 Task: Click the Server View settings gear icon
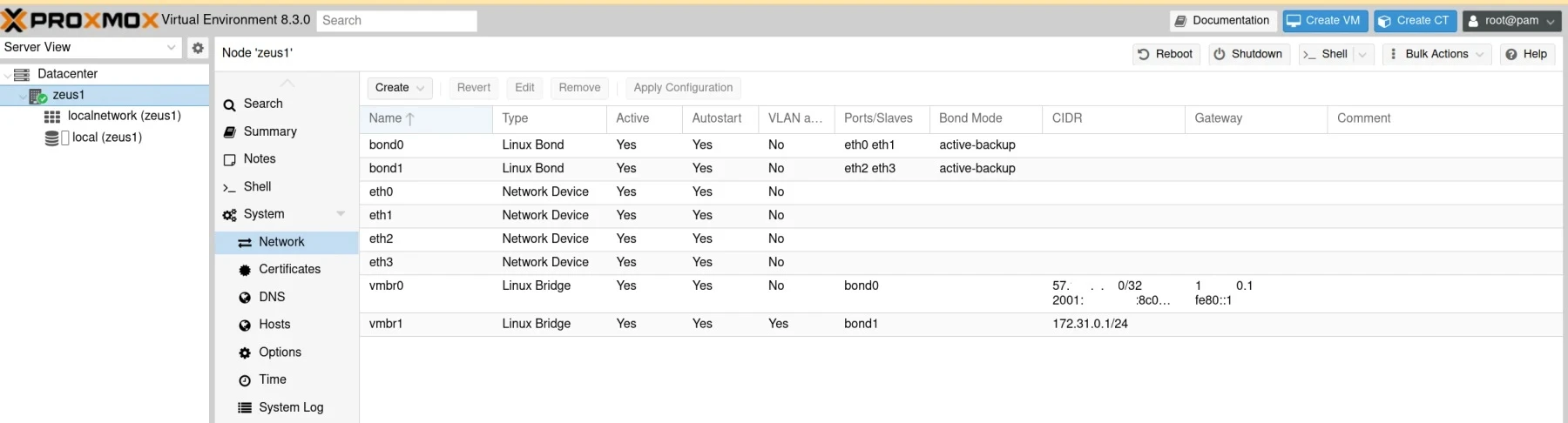pos(198,48)
